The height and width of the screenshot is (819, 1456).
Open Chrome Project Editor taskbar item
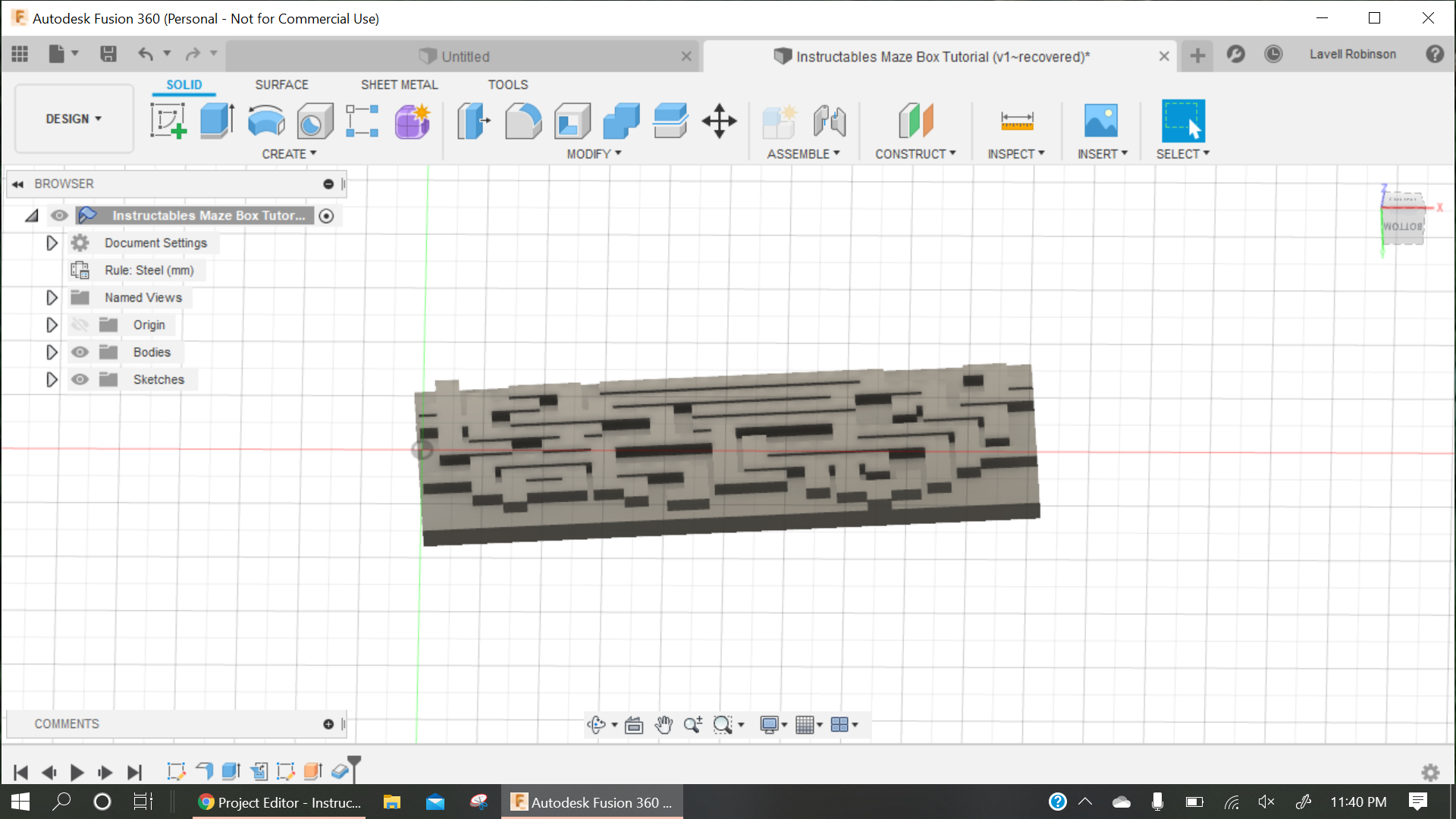pos(279,802)
